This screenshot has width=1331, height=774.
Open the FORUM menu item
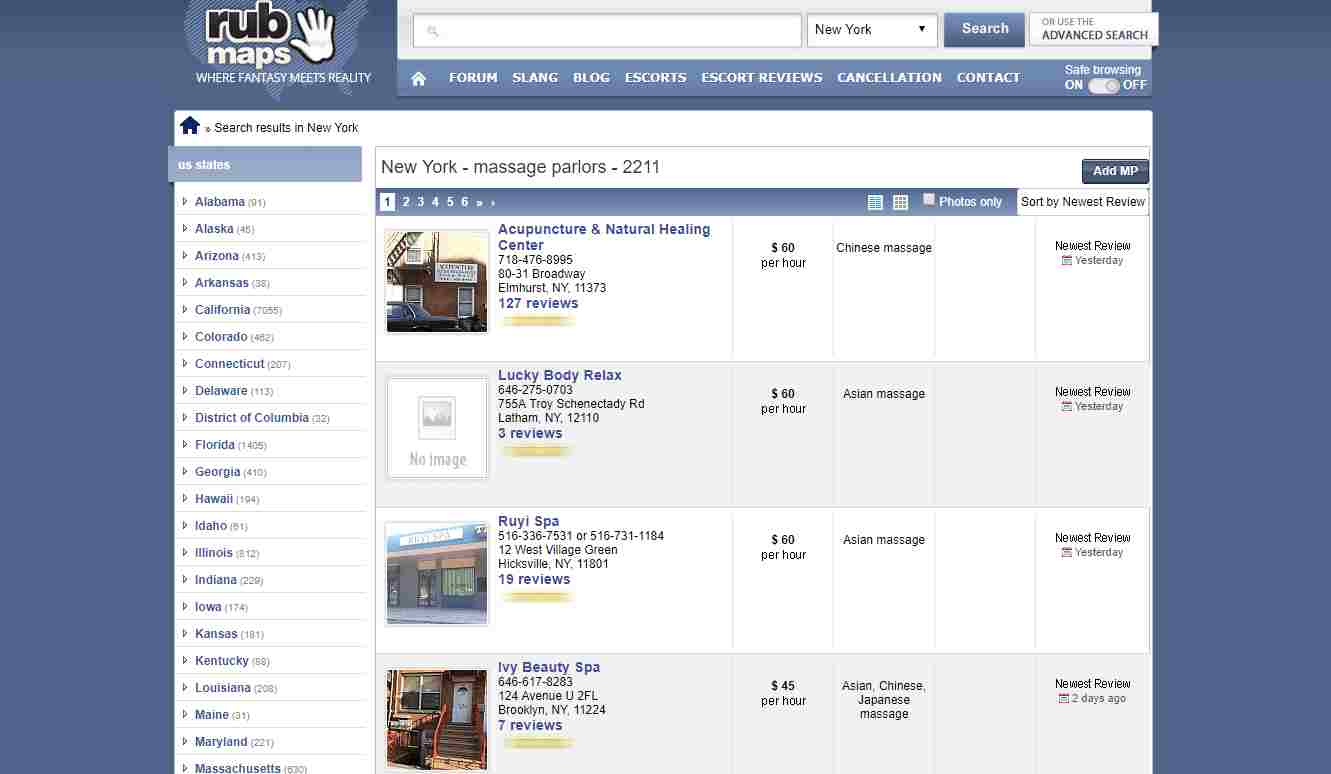[473, 77]
